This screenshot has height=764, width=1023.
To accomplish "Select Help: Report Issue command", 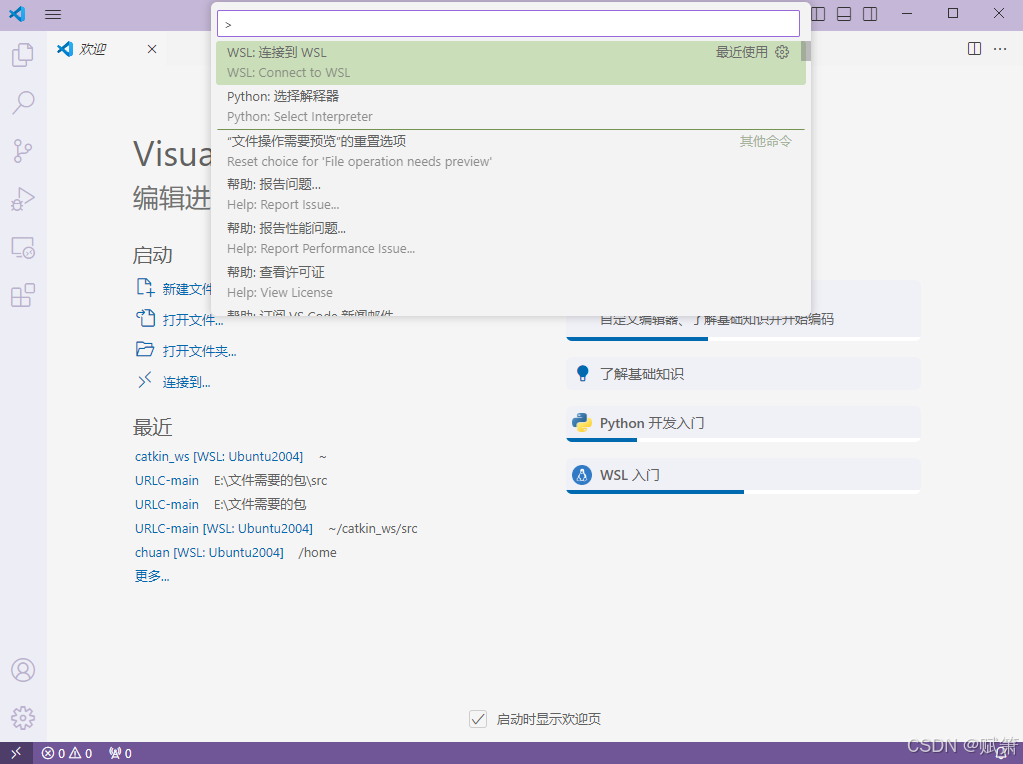I will [x=511, y=194].
